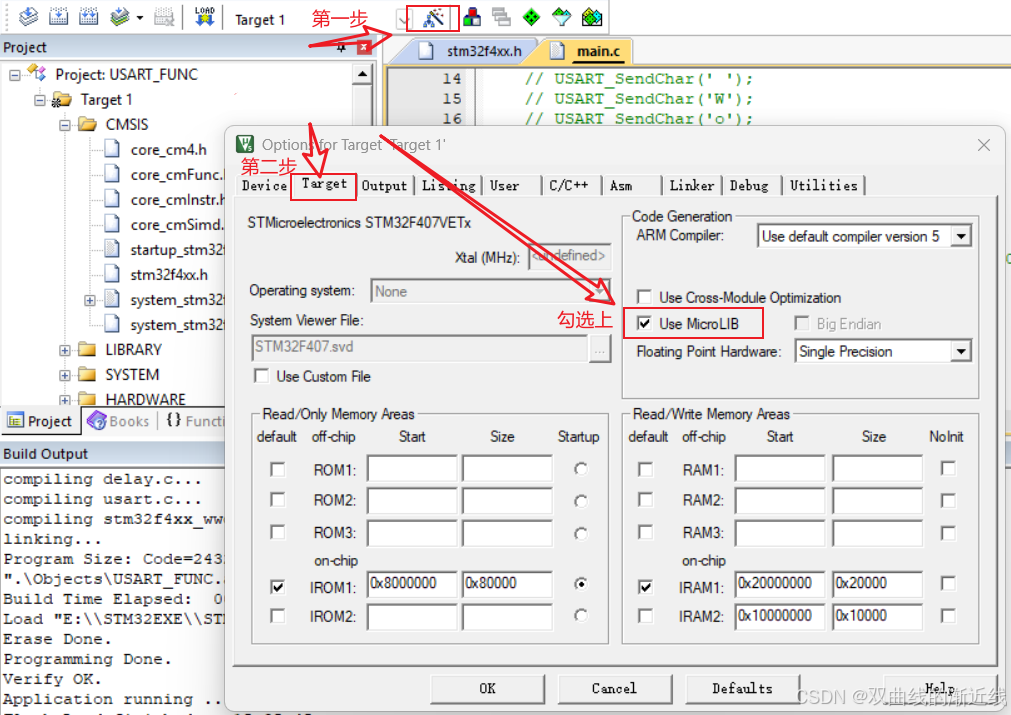
Task: Toggle the Use MicroLIB checkbox
Action: pos(643,323)
